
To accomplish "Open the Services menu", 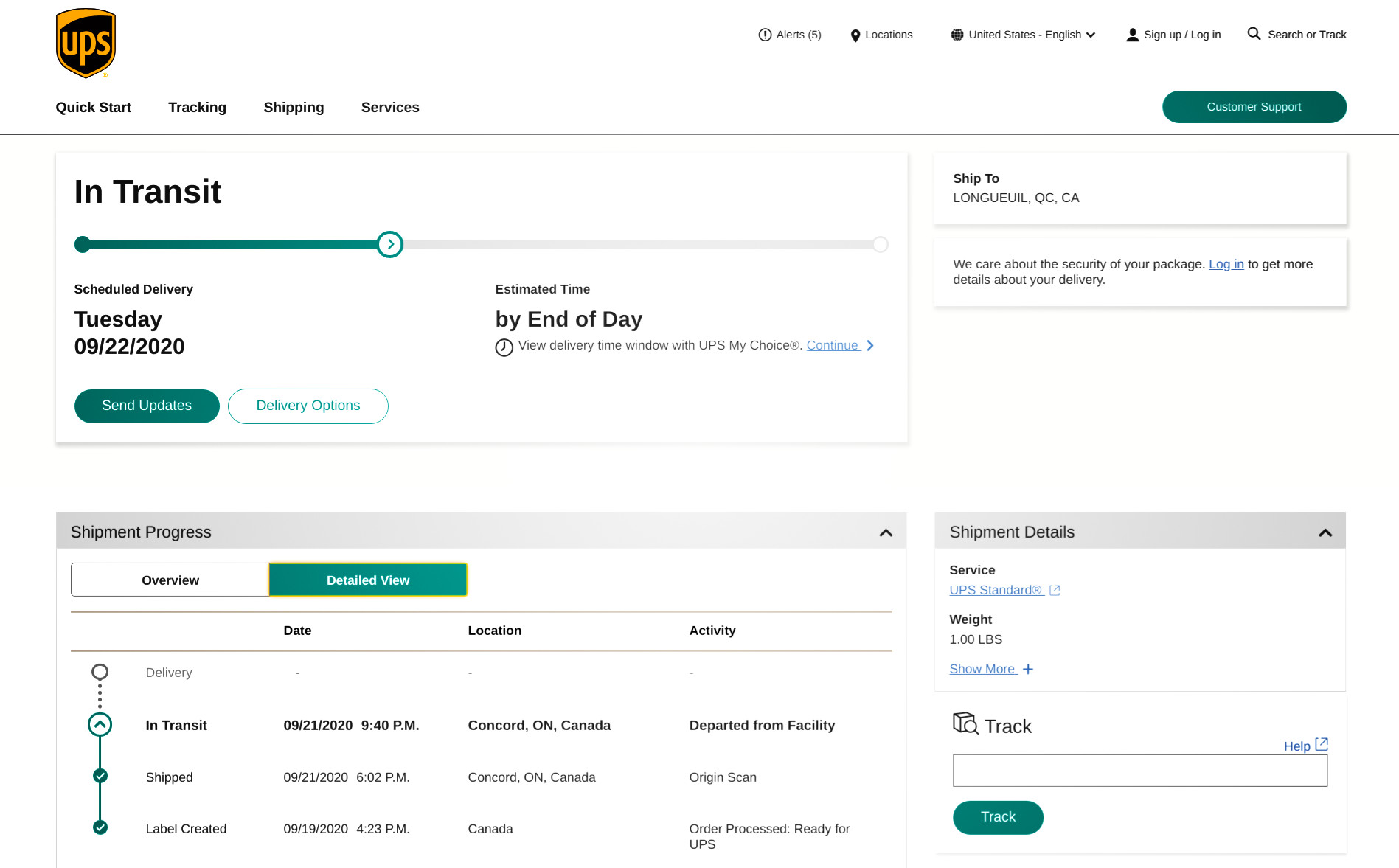I will click(390, 108).
